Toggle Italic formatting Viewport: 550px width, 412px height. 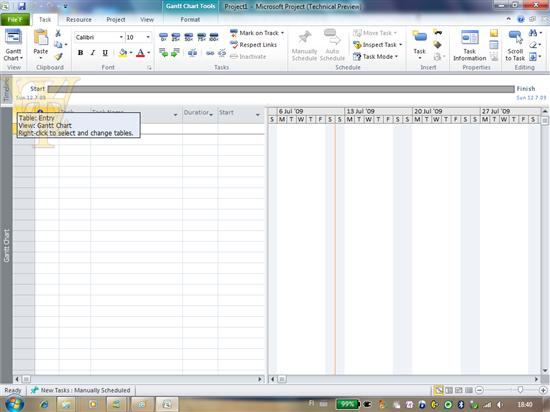pos(93,53)
